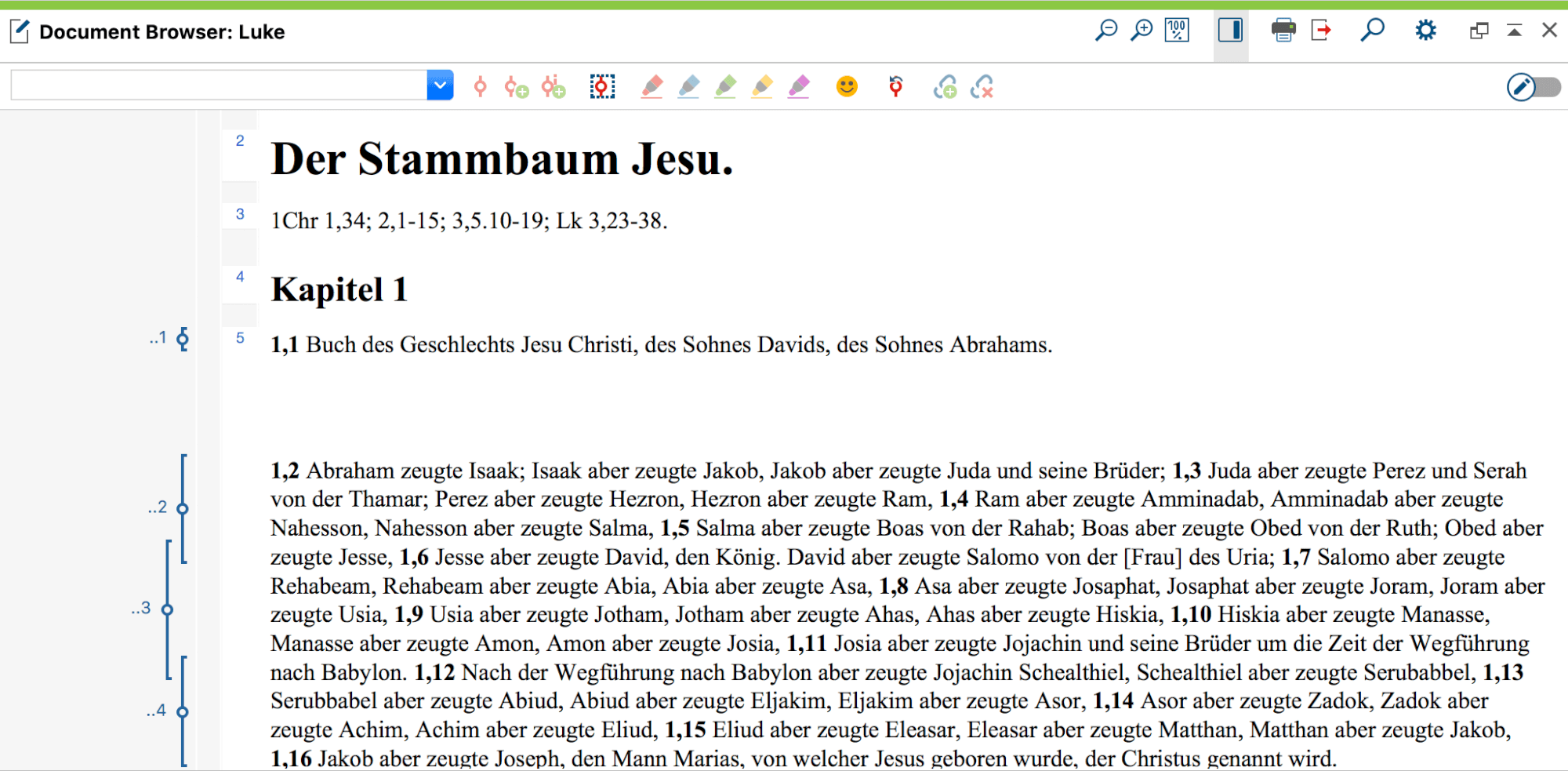The height and width of the screenshot is (771, 1568).
Task: Insert link with cloud-plus icon
Action: point(946,86)
